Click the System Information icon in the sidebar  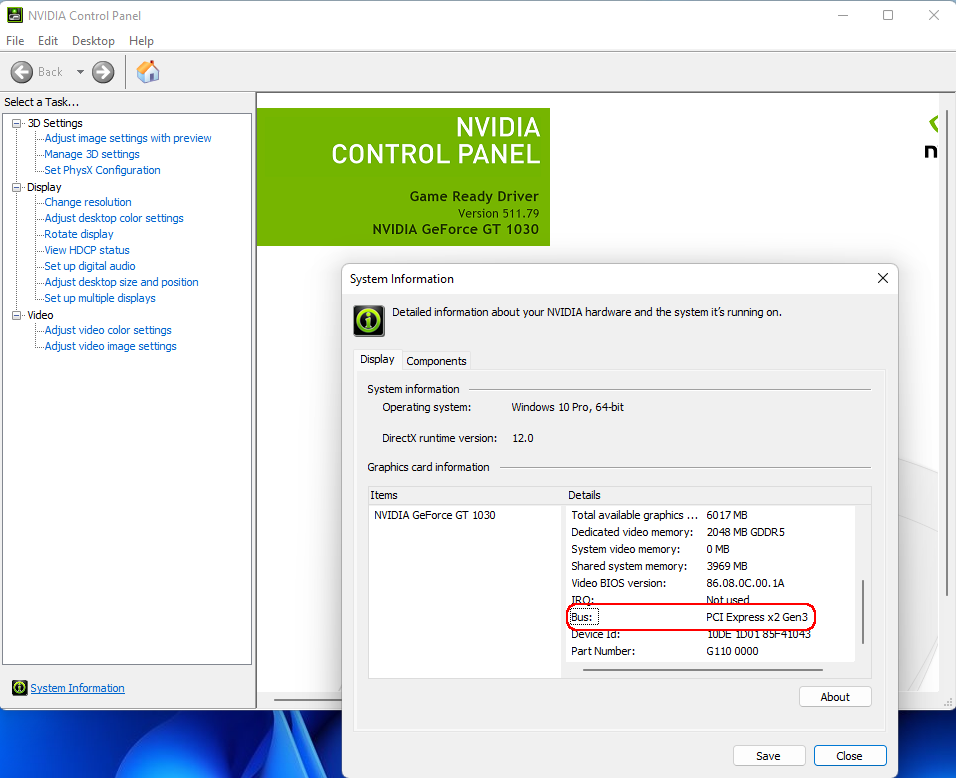(20, 688)
